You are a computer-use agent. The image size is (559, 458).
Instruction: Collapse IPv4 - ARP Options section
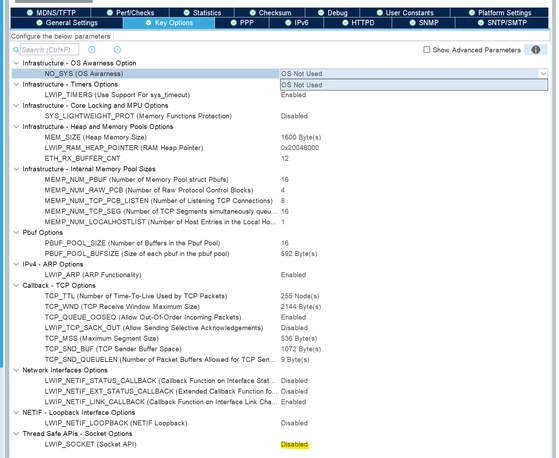(x=16, y=264)
